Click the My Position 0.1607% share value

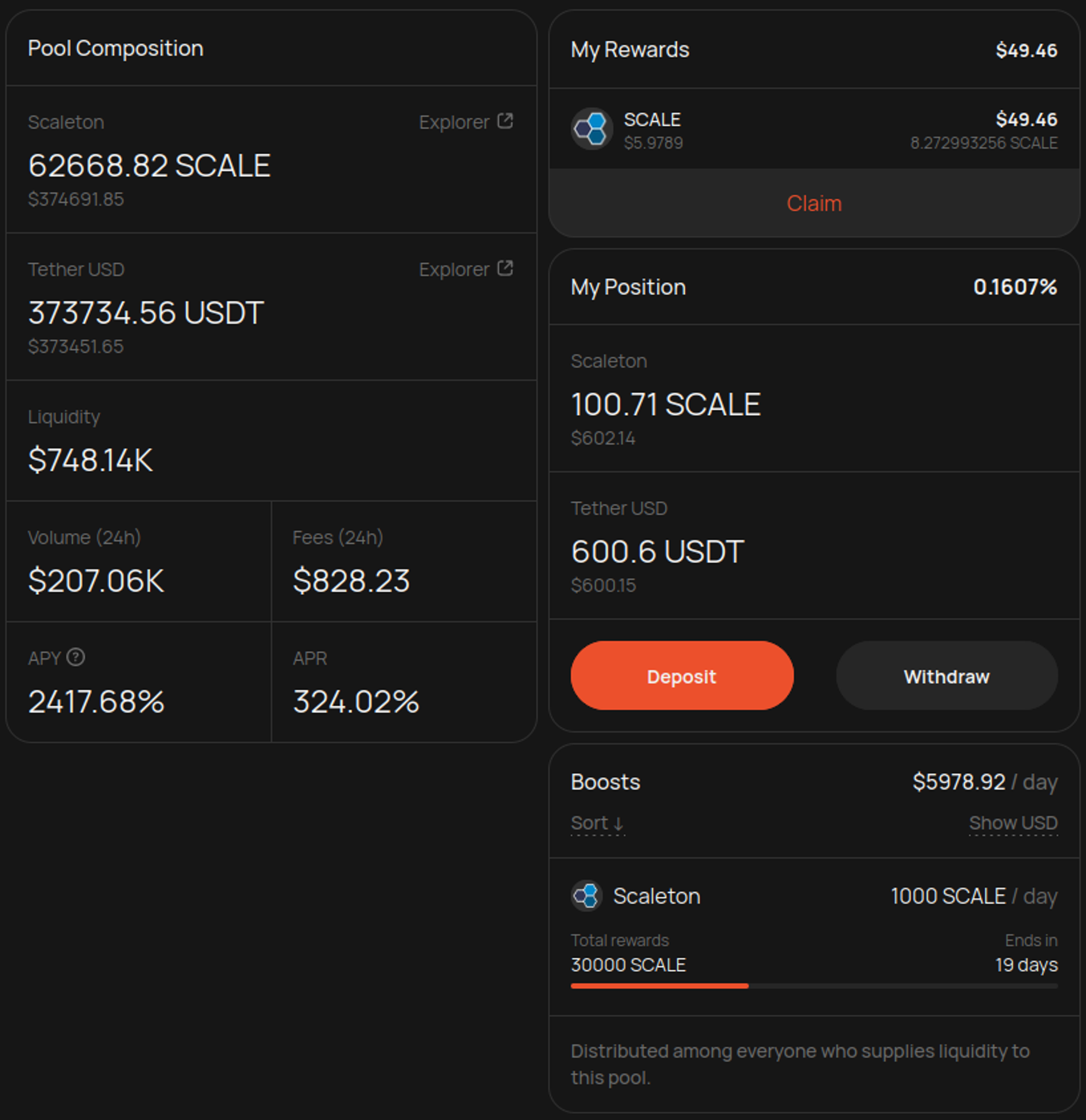[1015, 287]
